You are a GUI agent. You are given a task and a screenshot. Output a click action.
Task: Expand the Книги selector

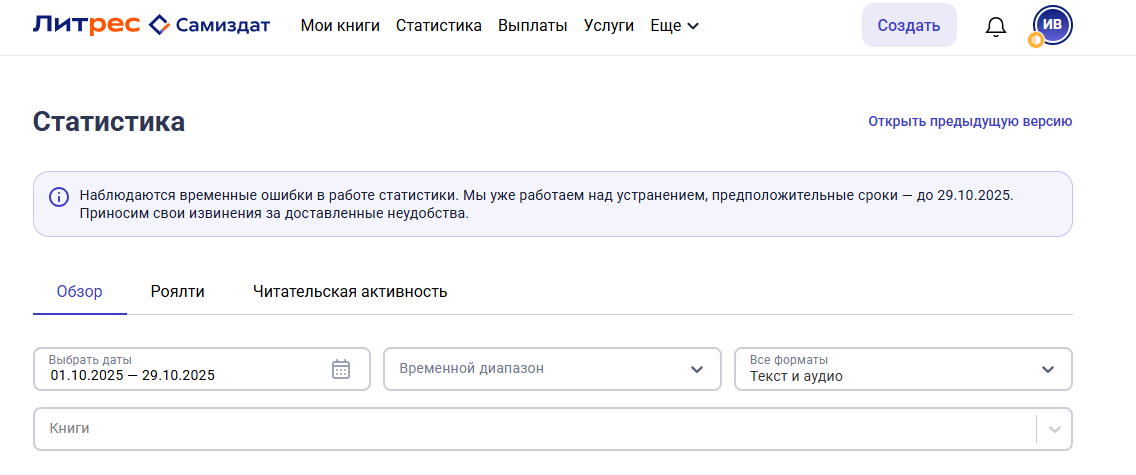(540, 429)
